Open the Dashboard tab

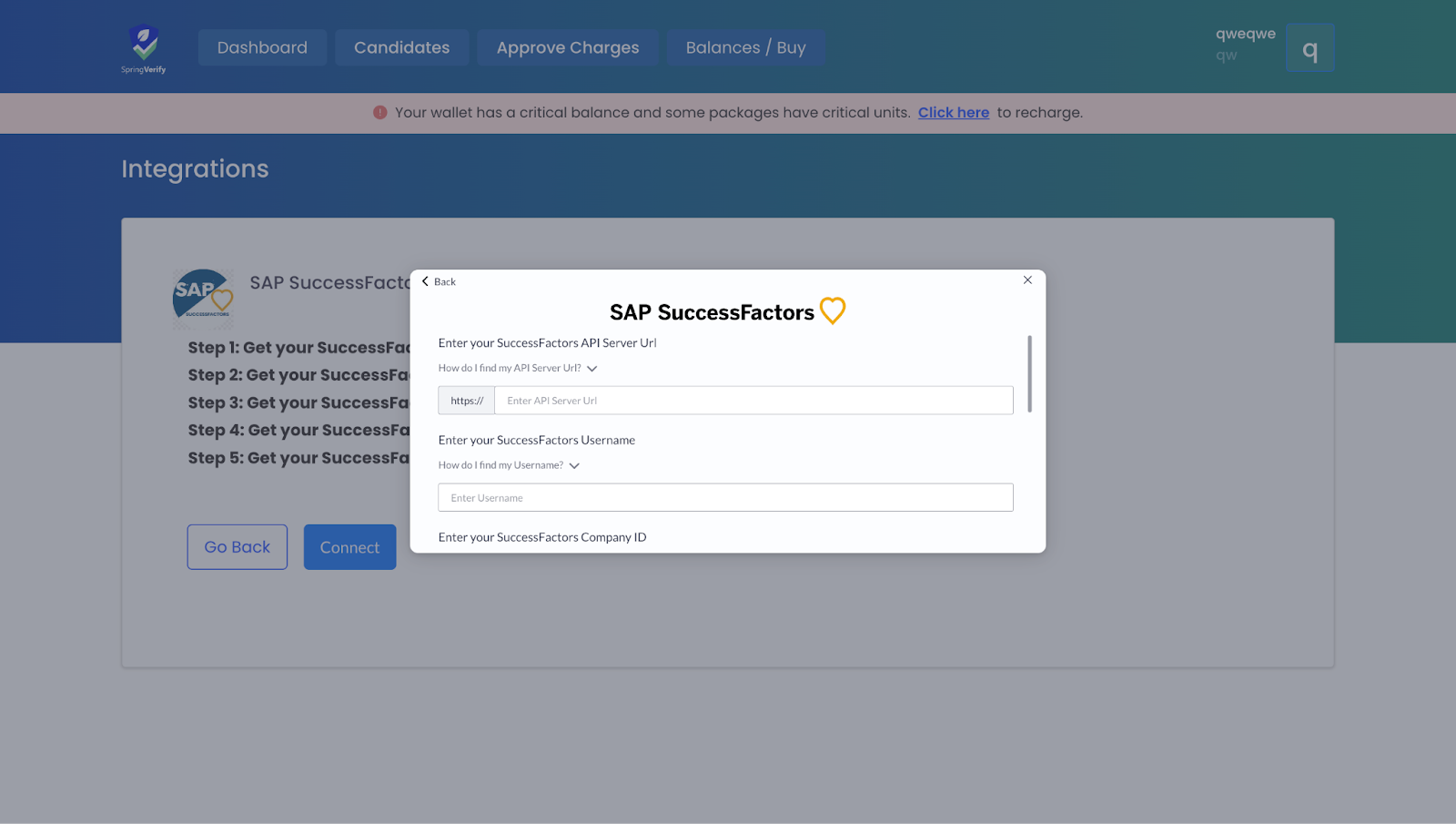coord(262,47)
